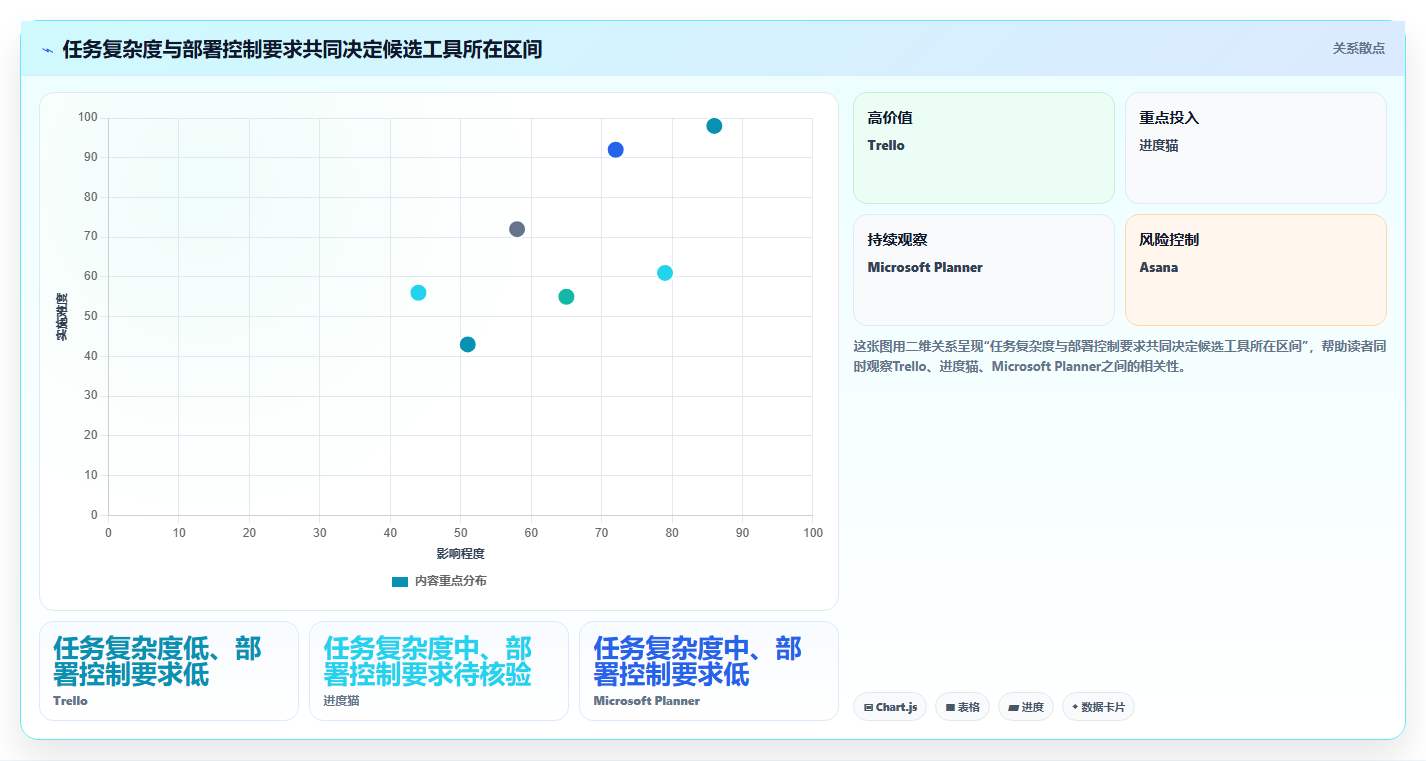Select the green scatter point at impact 65
This screenshot has width=1426, height=761.
(566, 297)
